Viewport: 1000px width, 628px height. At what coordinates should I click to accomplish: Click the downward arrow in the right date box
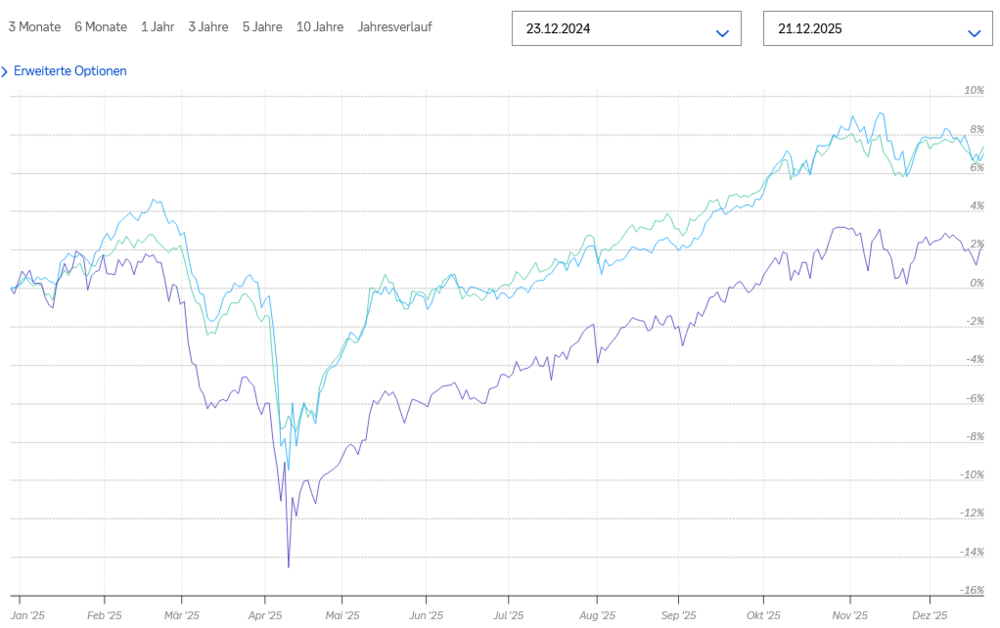tap(973, 34)
